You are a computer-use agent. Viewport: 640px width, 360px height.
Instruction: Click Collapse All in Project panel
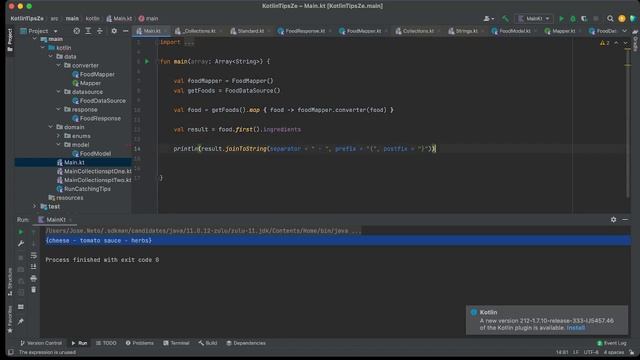tap(100, 31)
